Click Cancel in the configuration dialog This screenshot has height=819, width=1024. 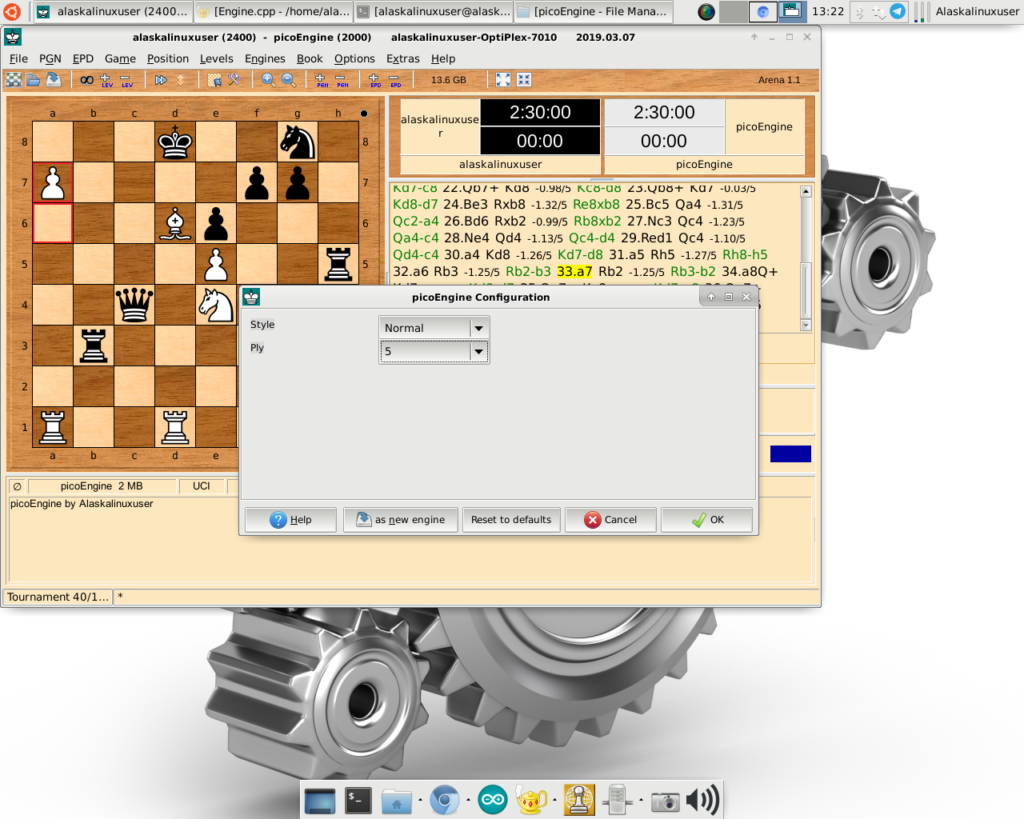610,520
